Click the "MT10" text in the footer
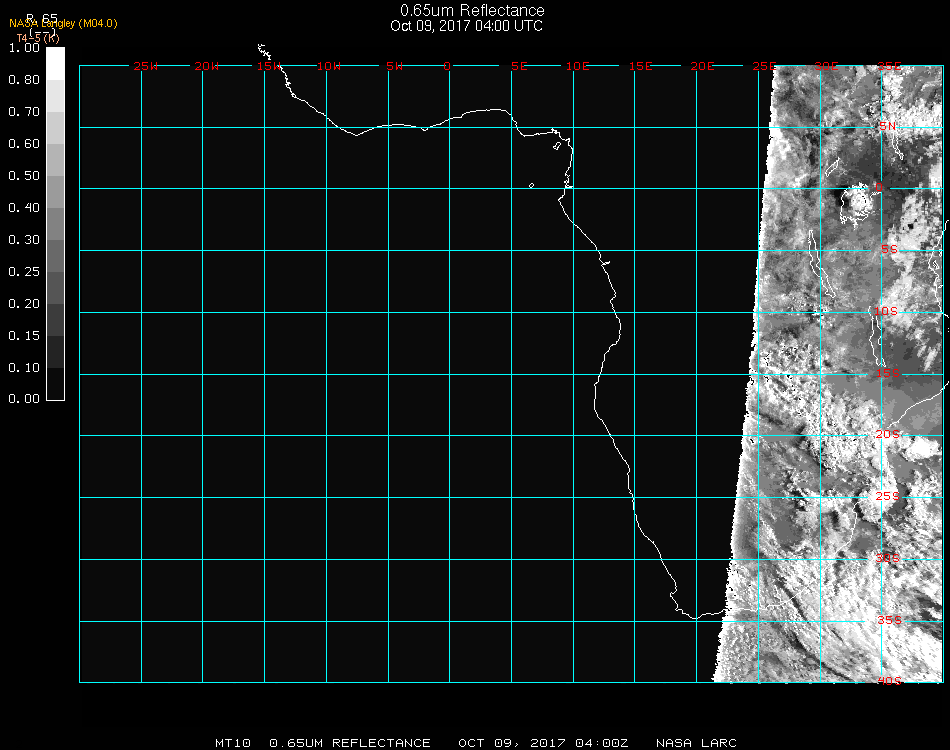Viewport: 950px width, 750px height. click(x=233, y=743)
